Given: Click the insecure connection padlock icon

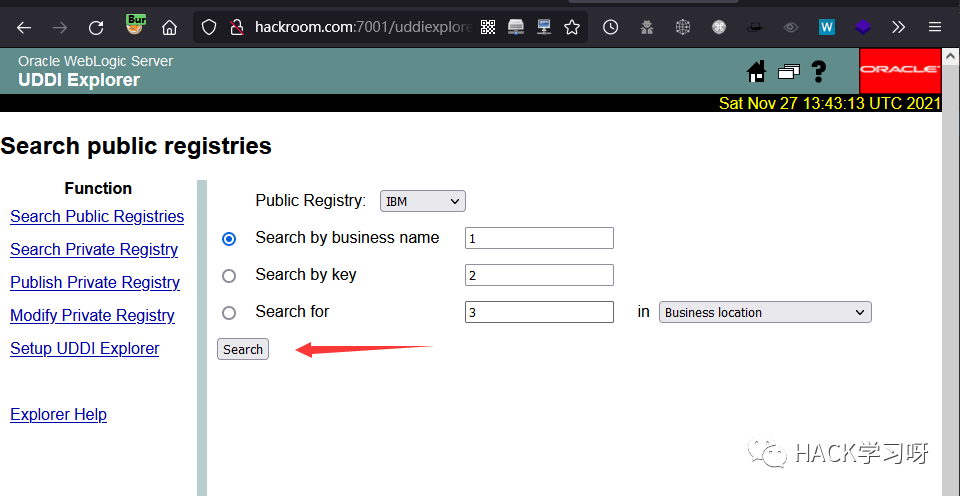Looking at the screenshot, I should 236,27.
